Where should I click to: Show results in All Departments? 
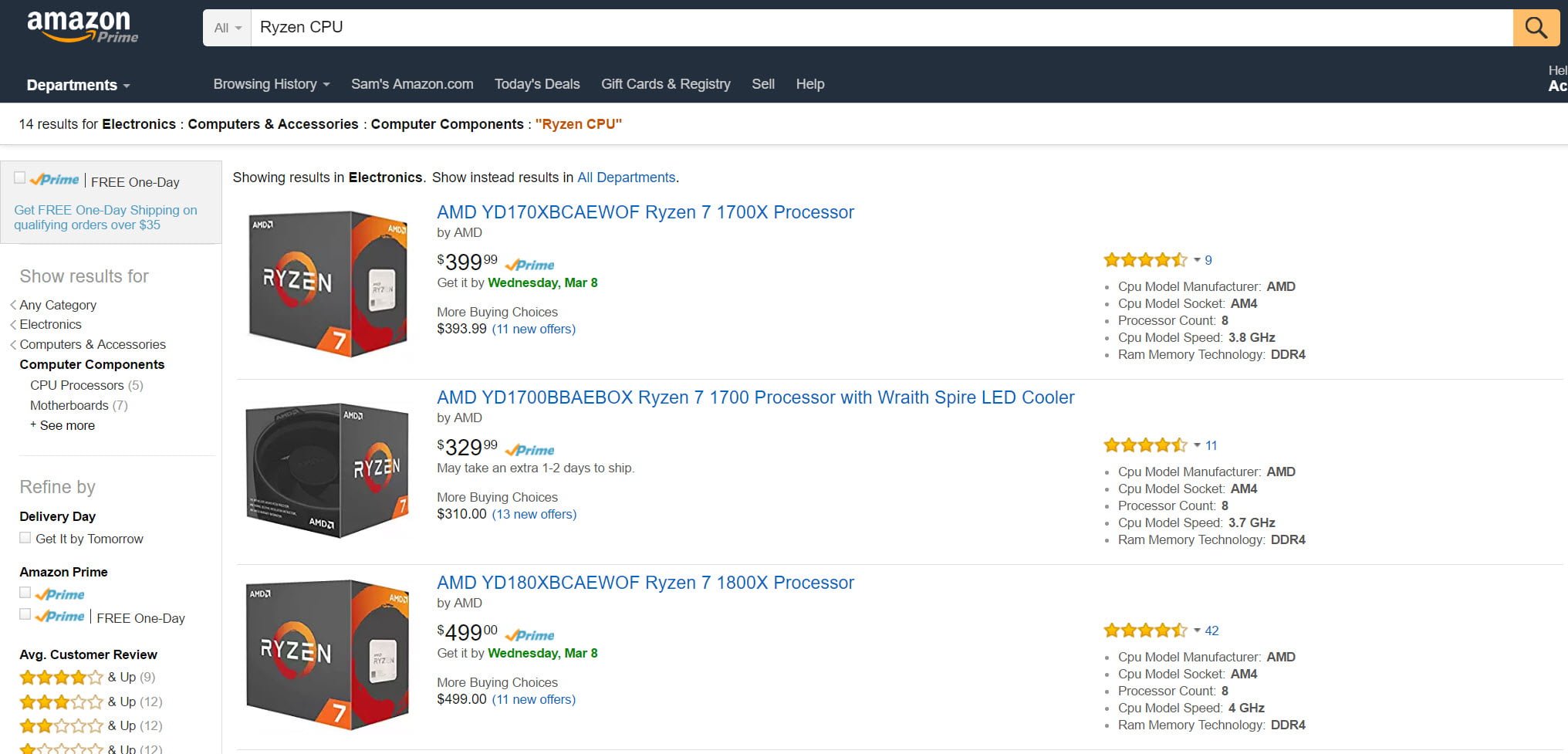pos(626,178)
